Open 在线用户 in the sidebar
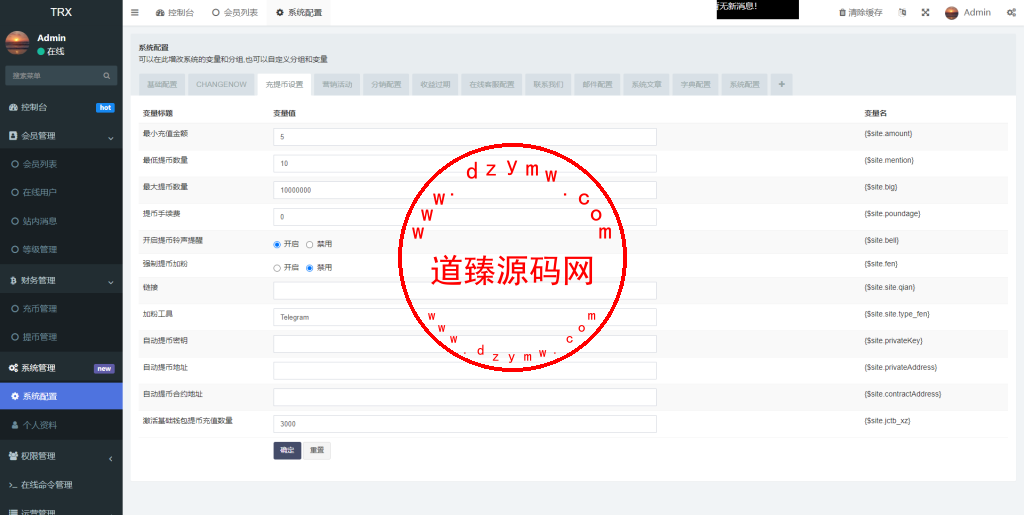This screenshot has width=1024, height=515. tap(61, 193)
